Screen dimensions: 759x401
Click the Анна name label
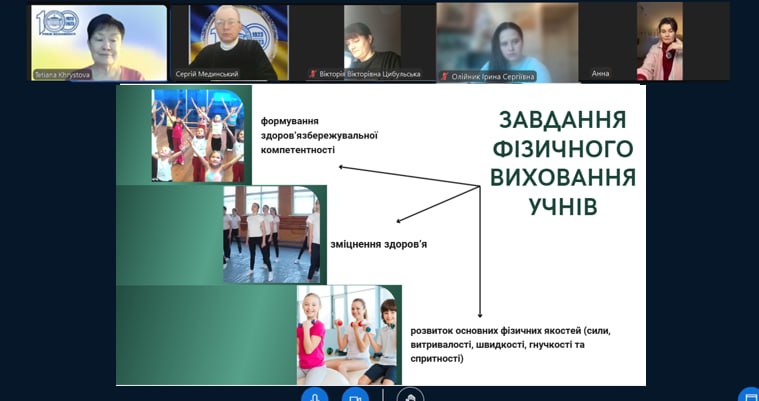pyautogui.click(x=600, y=74)
